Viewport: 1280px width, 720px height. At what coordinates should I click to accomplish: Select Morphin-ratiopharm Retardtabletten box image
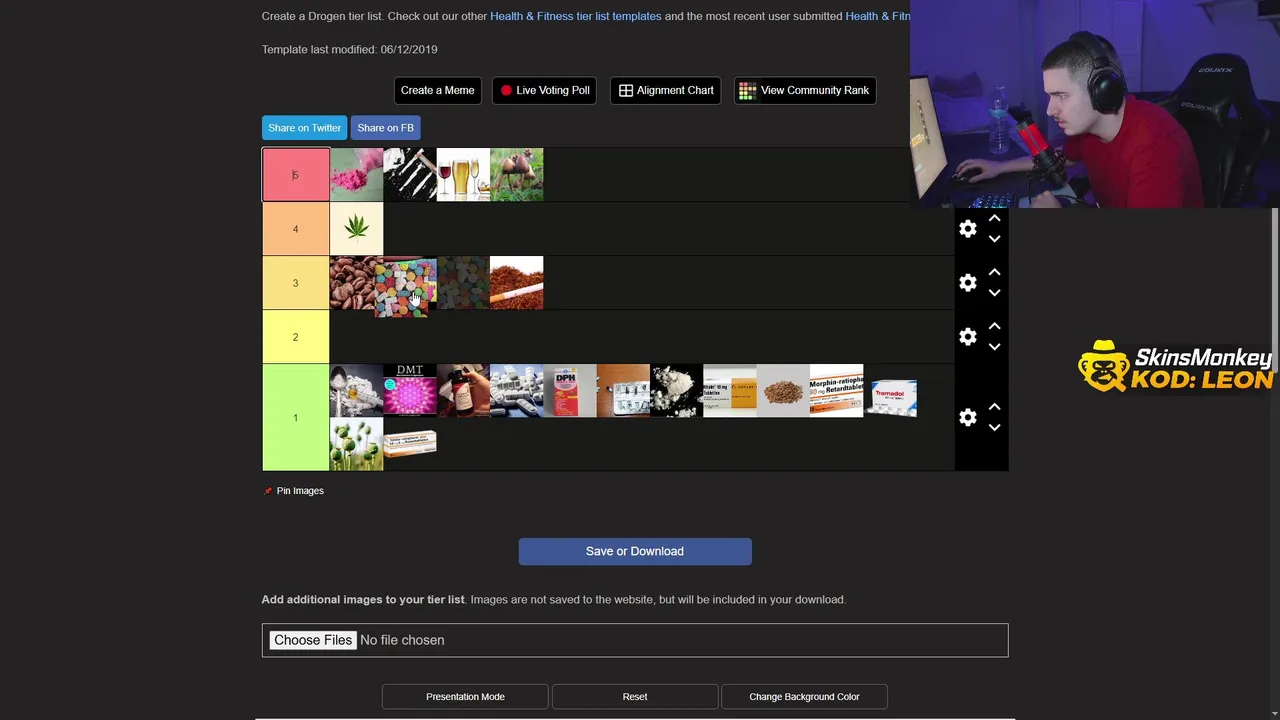[x=837, y=391]
